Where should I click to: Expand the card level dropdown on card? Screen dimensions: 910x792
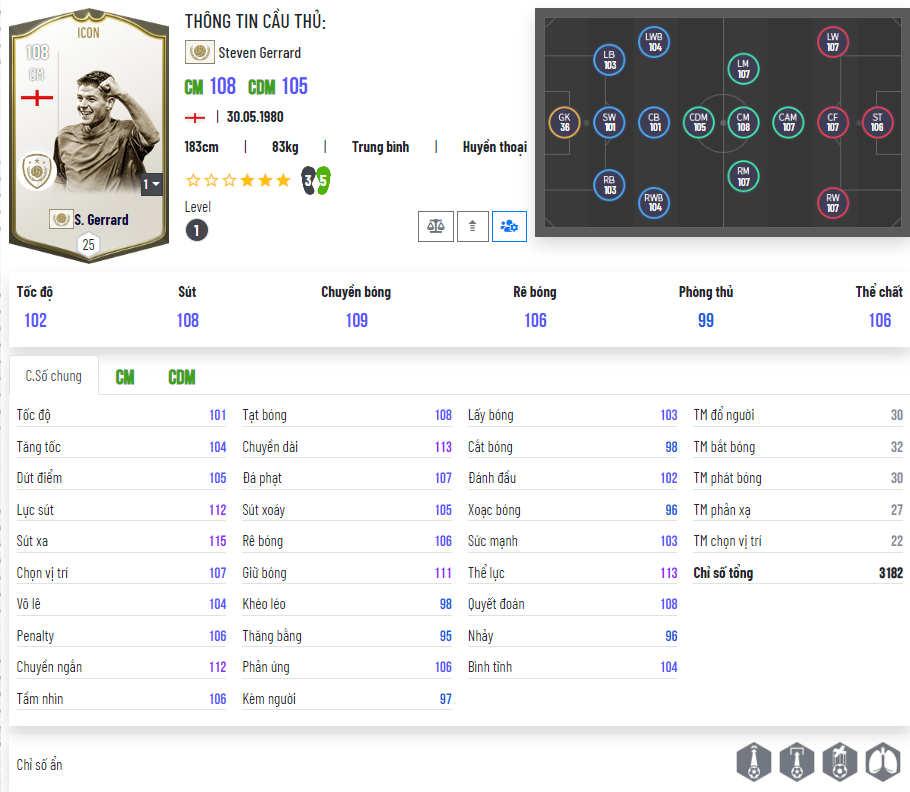tap(151, 185)
